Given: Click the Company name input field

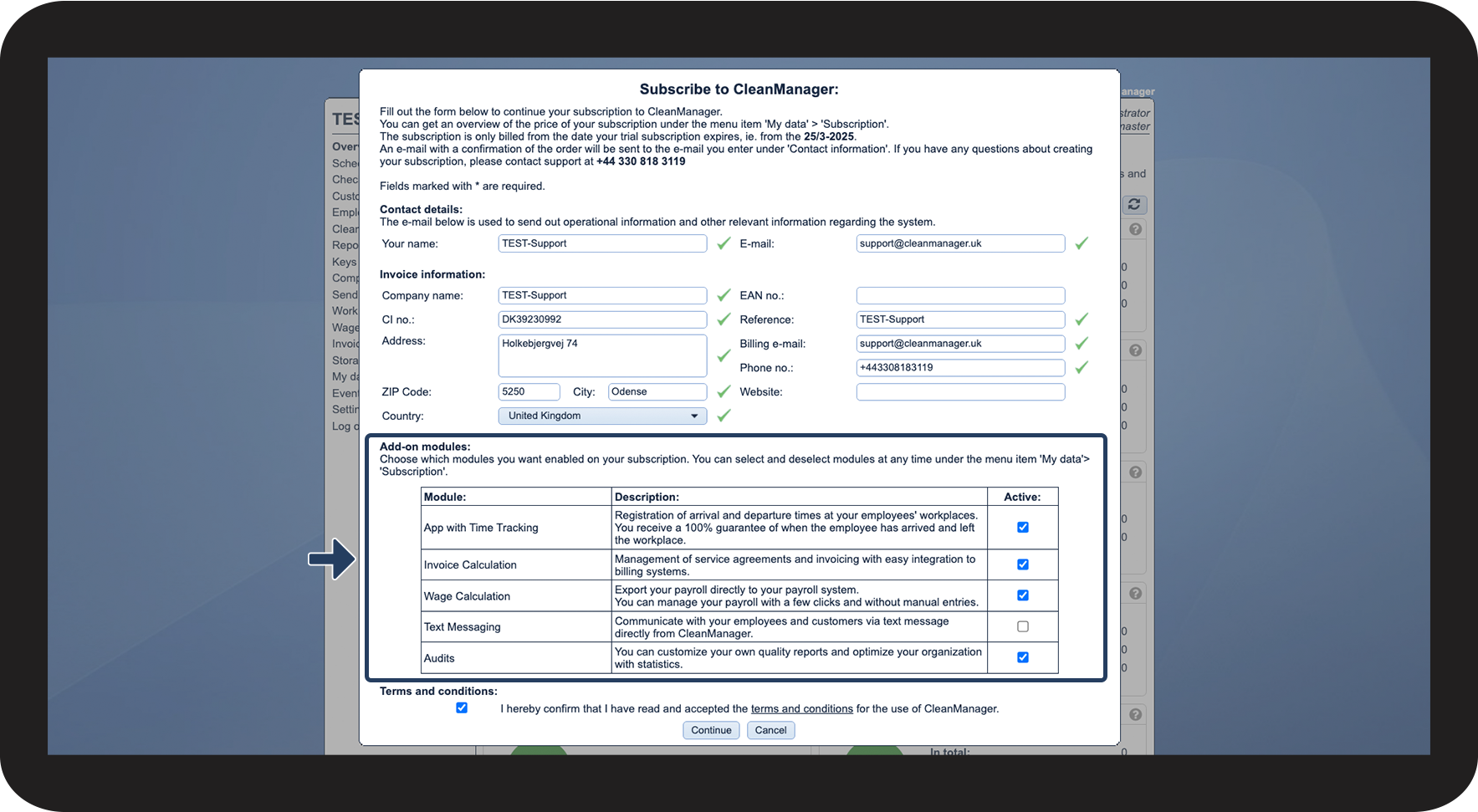Looking at the screenshot, I should point(602,295).
